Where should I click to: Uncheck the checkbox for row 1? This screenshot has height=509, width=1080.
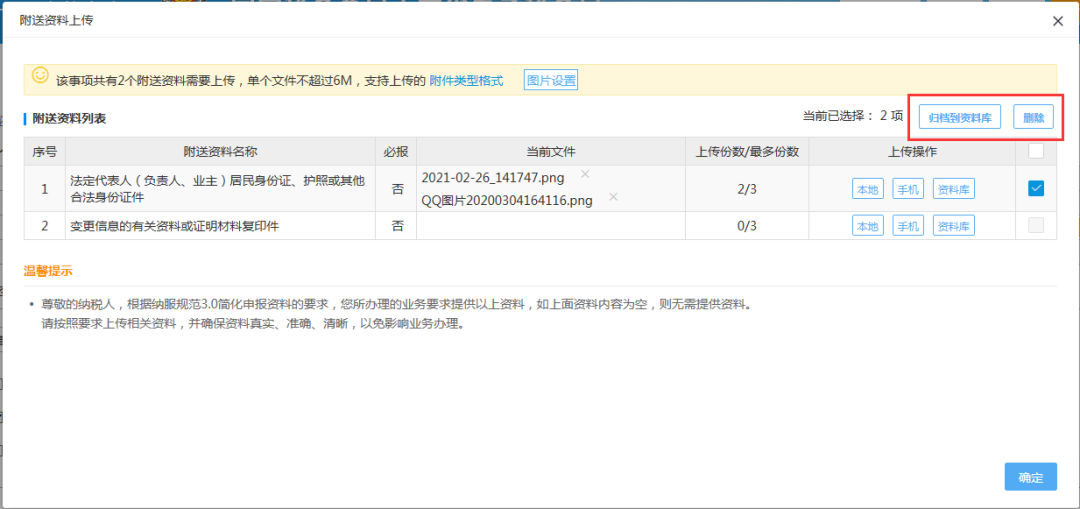[x=1036, y=188]
